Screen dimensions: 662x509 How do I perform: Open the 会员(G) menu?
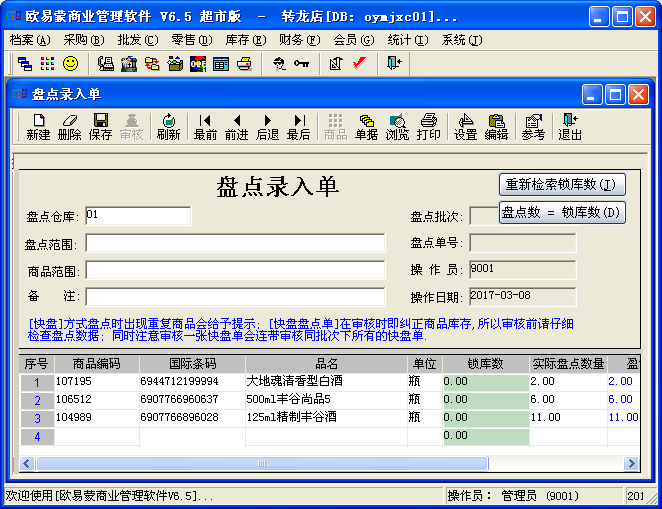pos(354,40)
